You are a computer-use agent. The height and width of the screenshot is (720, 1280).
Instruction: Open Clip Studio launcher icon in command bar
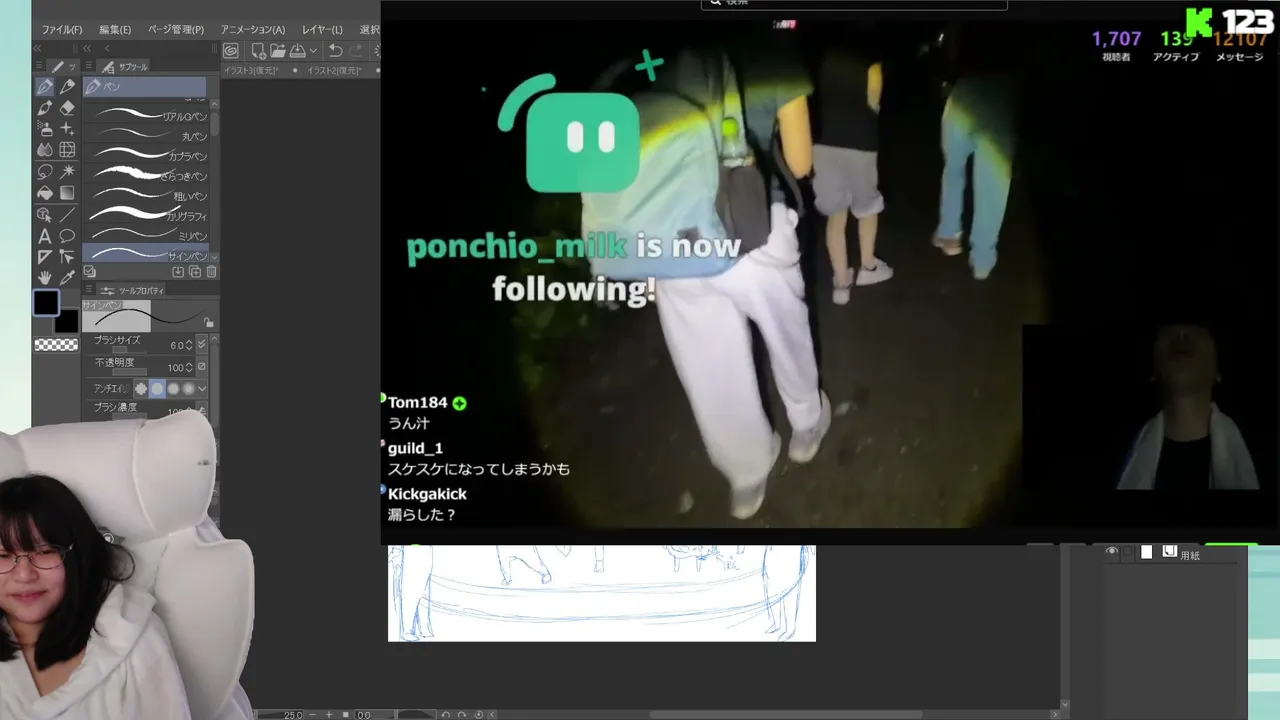[231, 51]
